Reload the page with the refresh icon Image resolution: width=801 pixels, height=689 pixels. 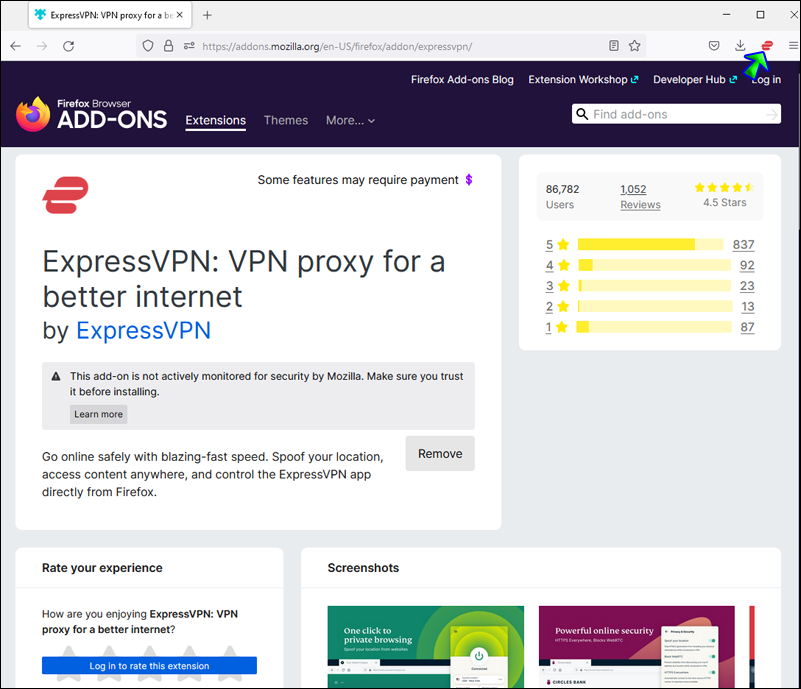pyautogui.click(x=68, y=46)
